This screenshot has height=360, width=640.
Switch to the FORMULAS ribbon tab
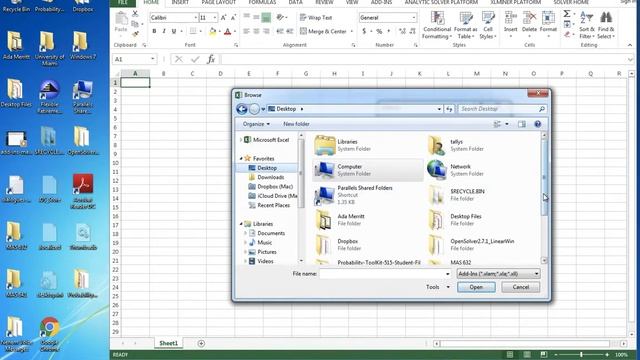coord(262,2)
